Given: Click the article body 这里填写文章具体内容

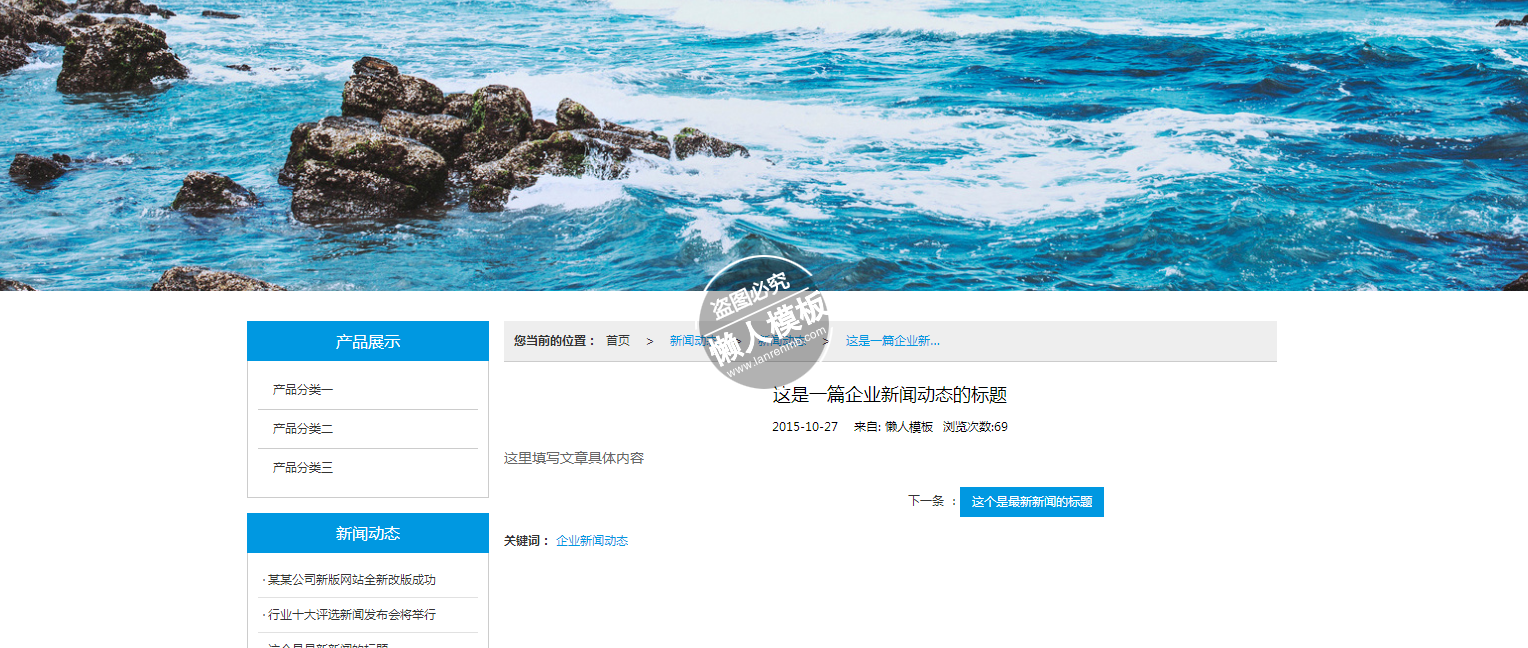Looking at the screenshot, I should pyautogui.click(x=574, y=458).
